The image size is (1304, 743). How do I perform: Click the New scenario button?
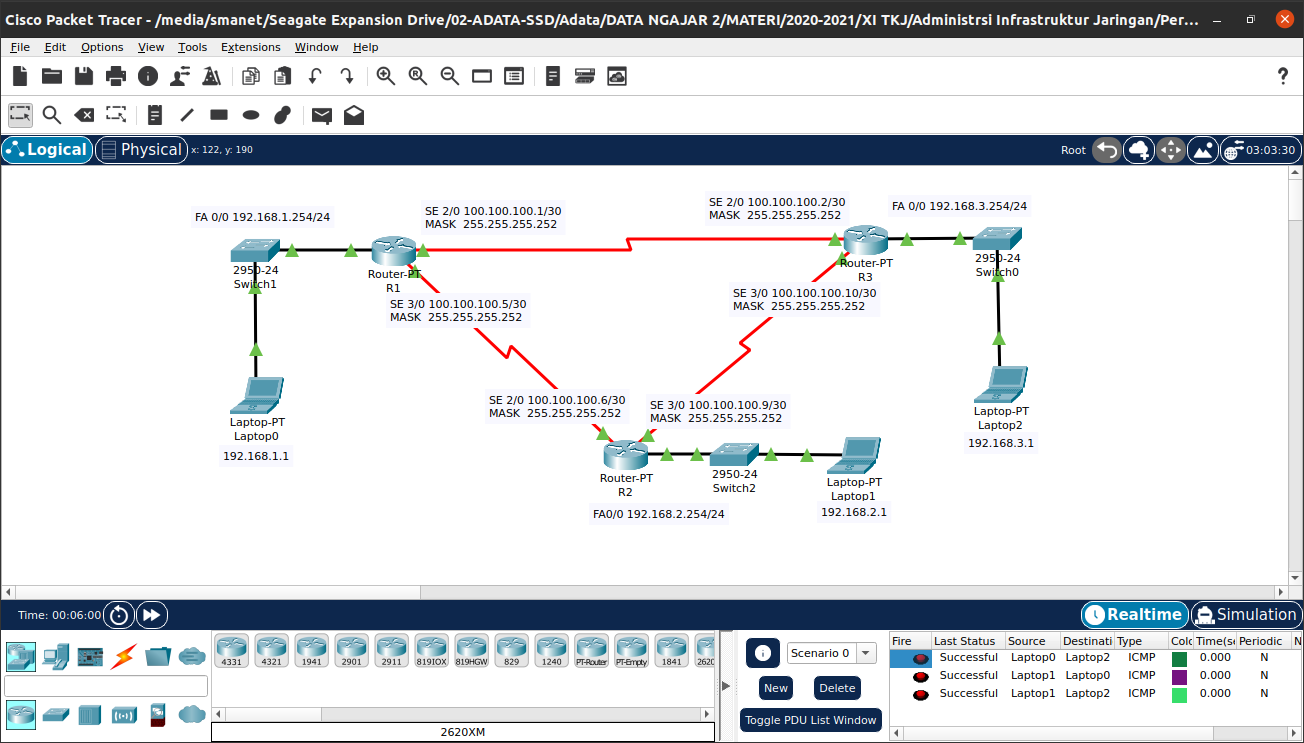click(x=776, y=688)
